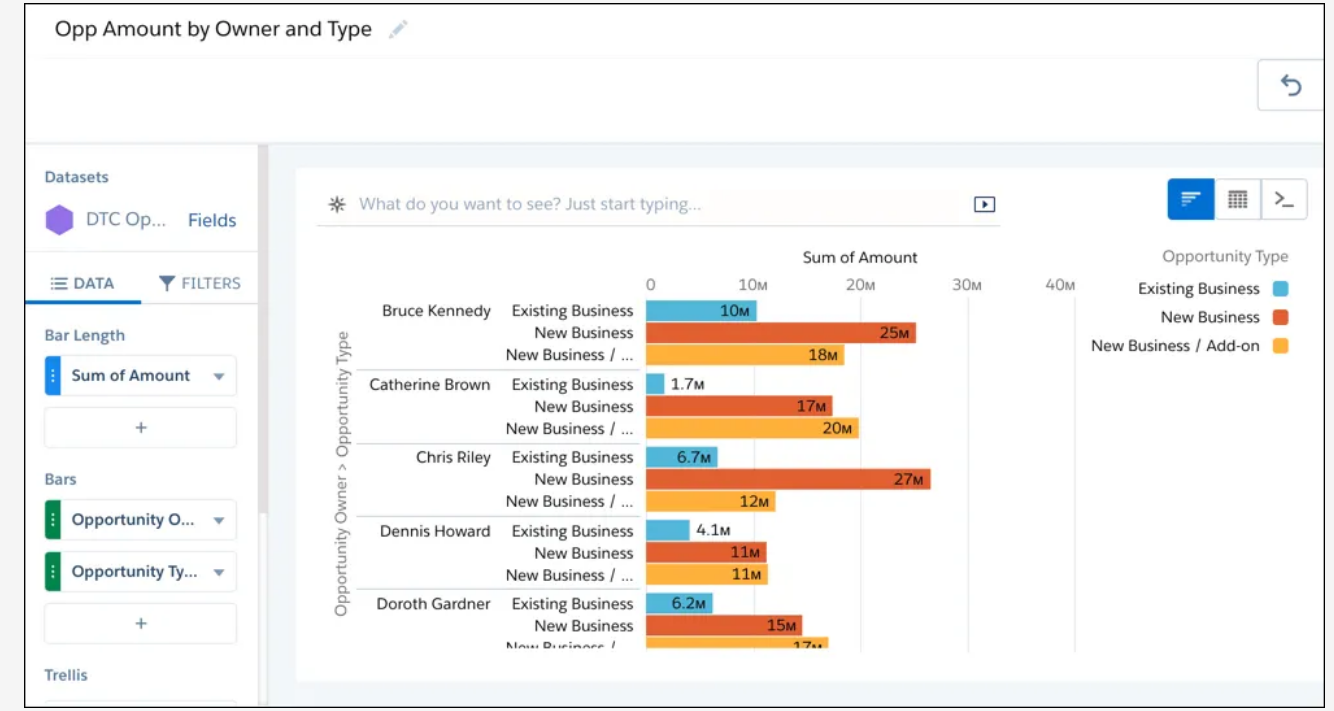The height and width of the screenshot is (711, 1334).
Task: Select Bruce Kennedy's 25M New Business bar
Action: (x=781, y=333)
